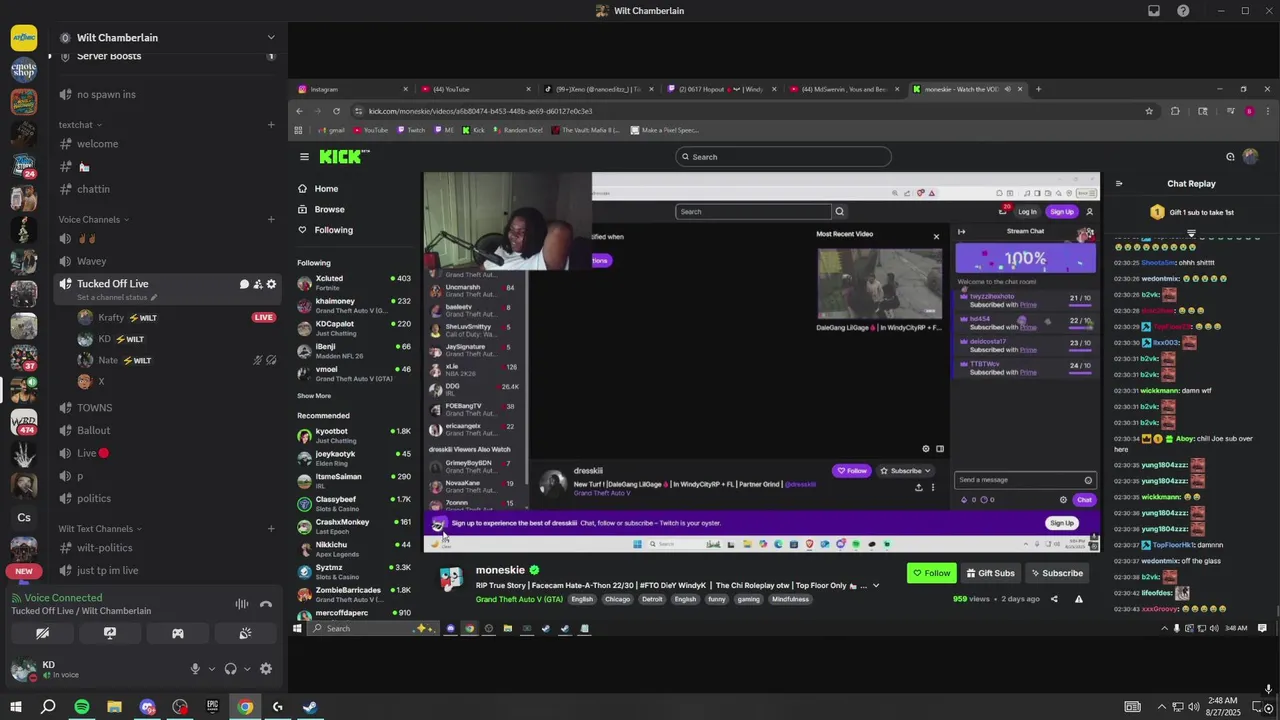Turn on camera in Discord voice panel
The width and height of the screenshot is (1280, 720).
[42, 633]
